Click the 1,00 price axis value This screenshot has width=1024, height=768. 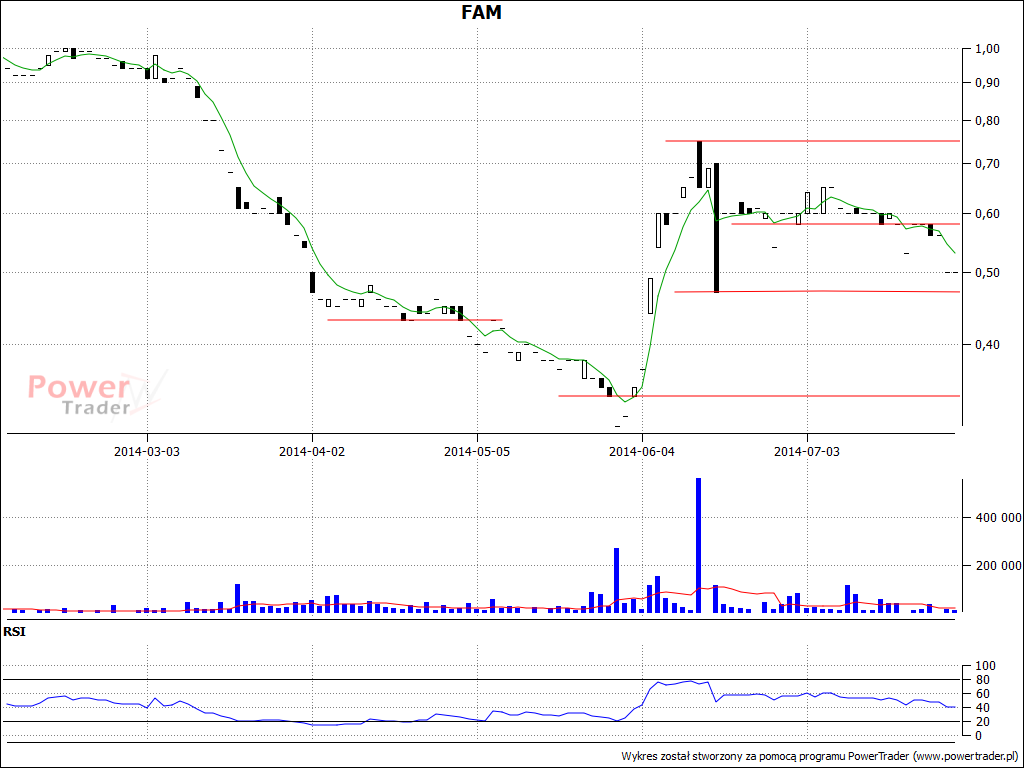click(986, 48)
